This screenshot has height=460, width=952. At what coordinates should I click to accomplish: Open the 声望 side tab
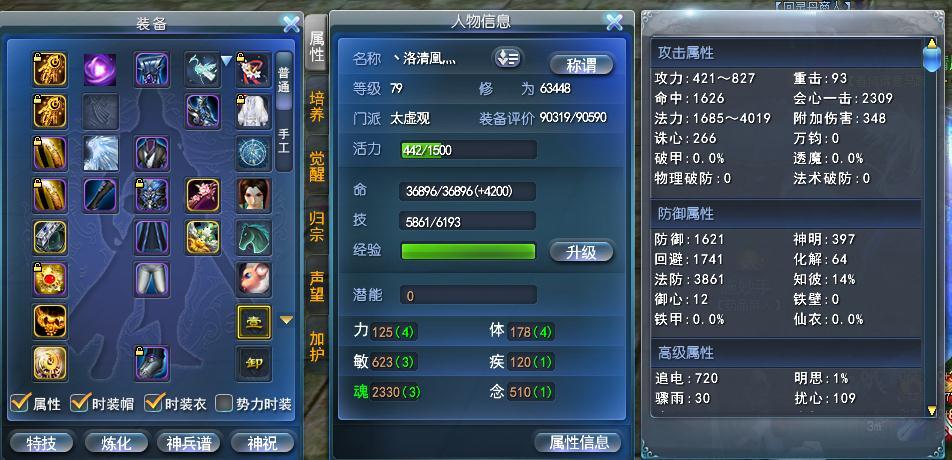click(316, 286)
